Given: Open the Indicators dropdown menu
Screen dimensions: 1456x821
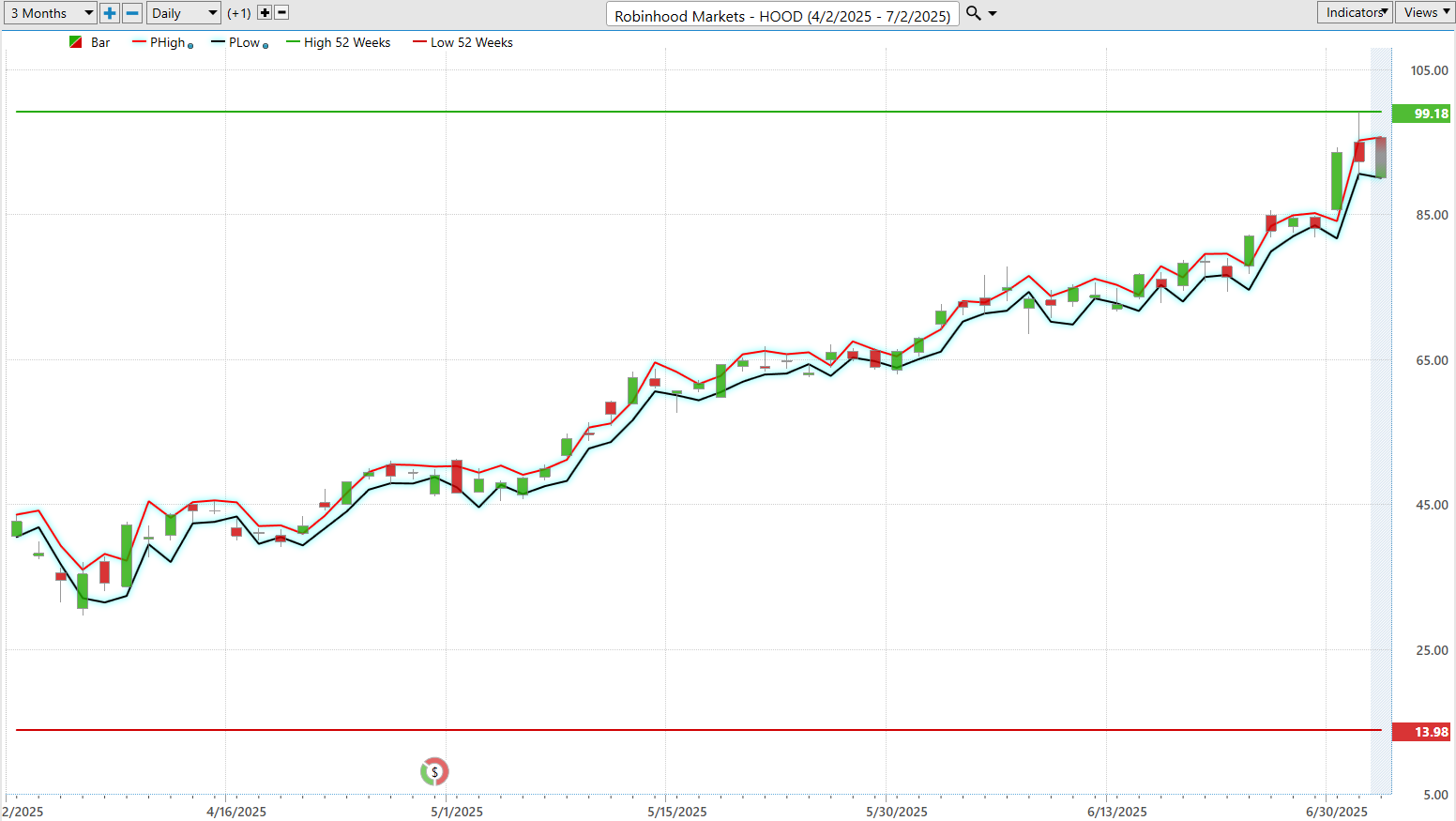Looking at the screenshot, I should coord(1355,12).
